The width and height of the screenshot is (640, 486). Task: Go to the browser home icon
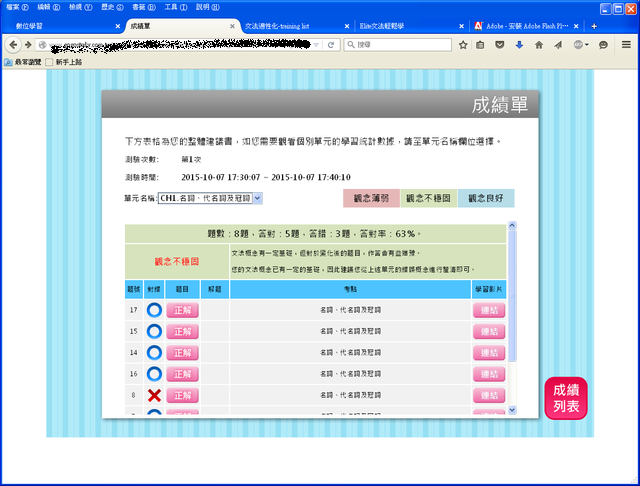540,45
